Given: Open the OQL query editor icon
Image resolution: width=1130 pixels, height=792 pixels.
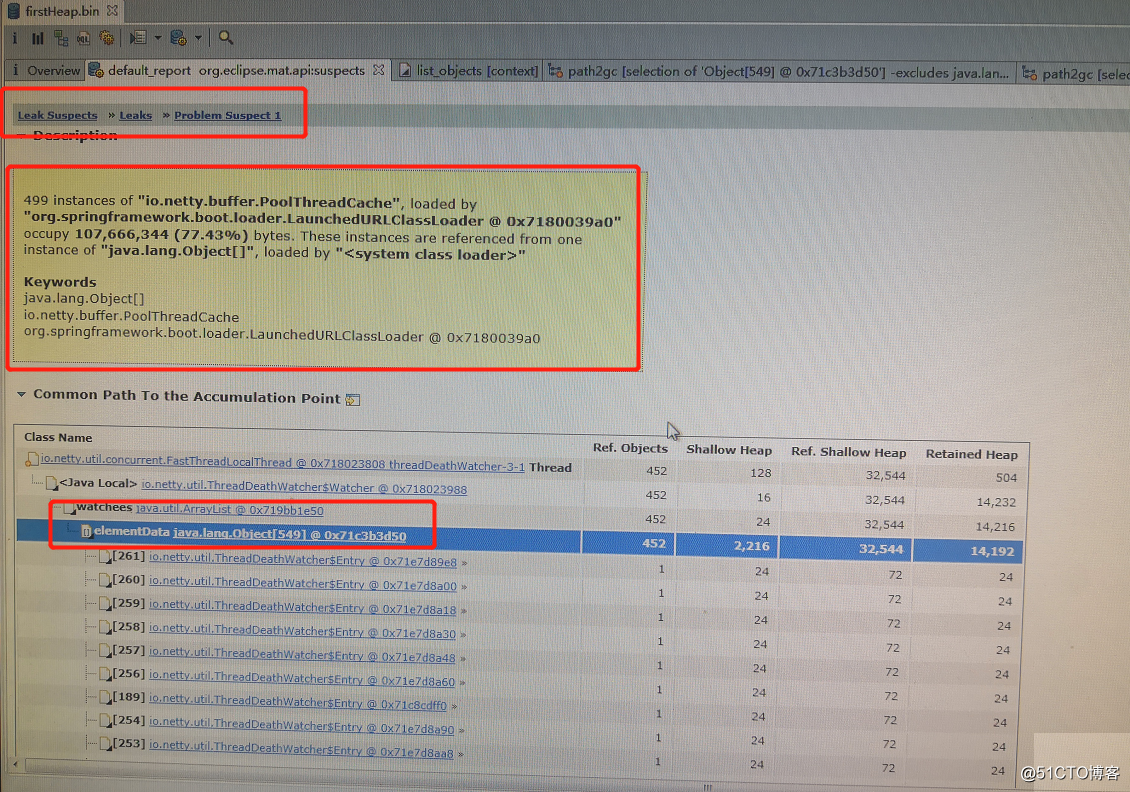Looking at the screenshot, I should [x=84, y=38].
